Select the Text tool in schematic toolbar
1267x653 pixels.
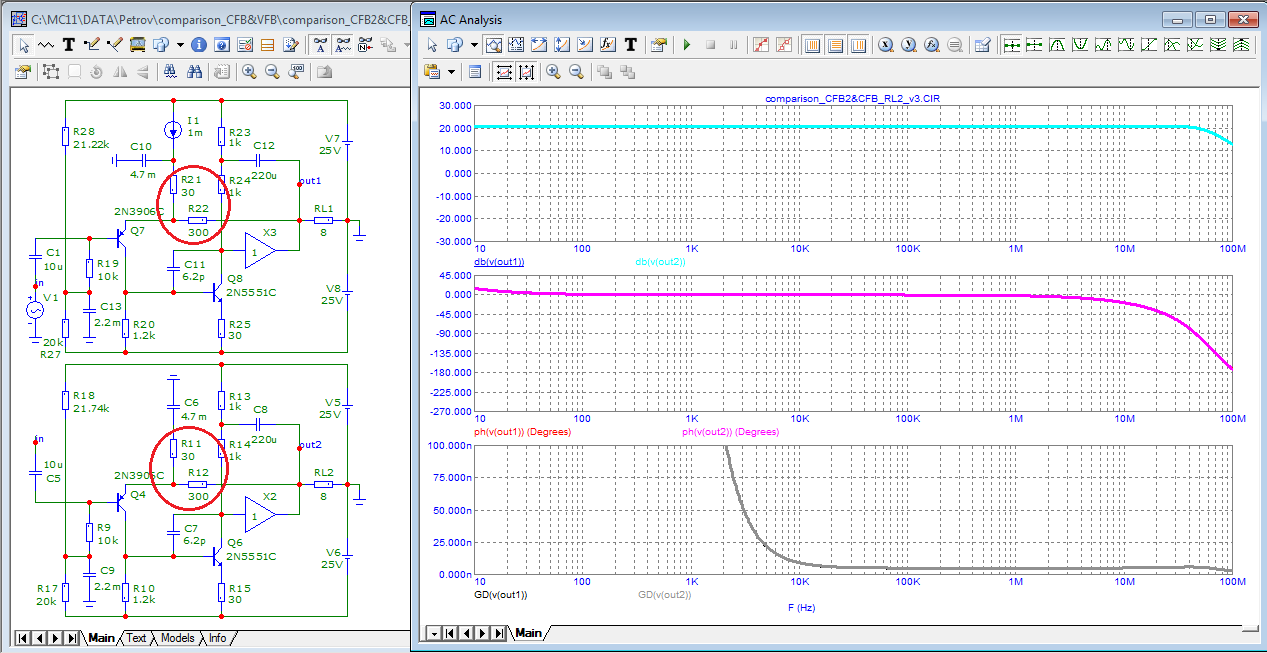[69, 45]
